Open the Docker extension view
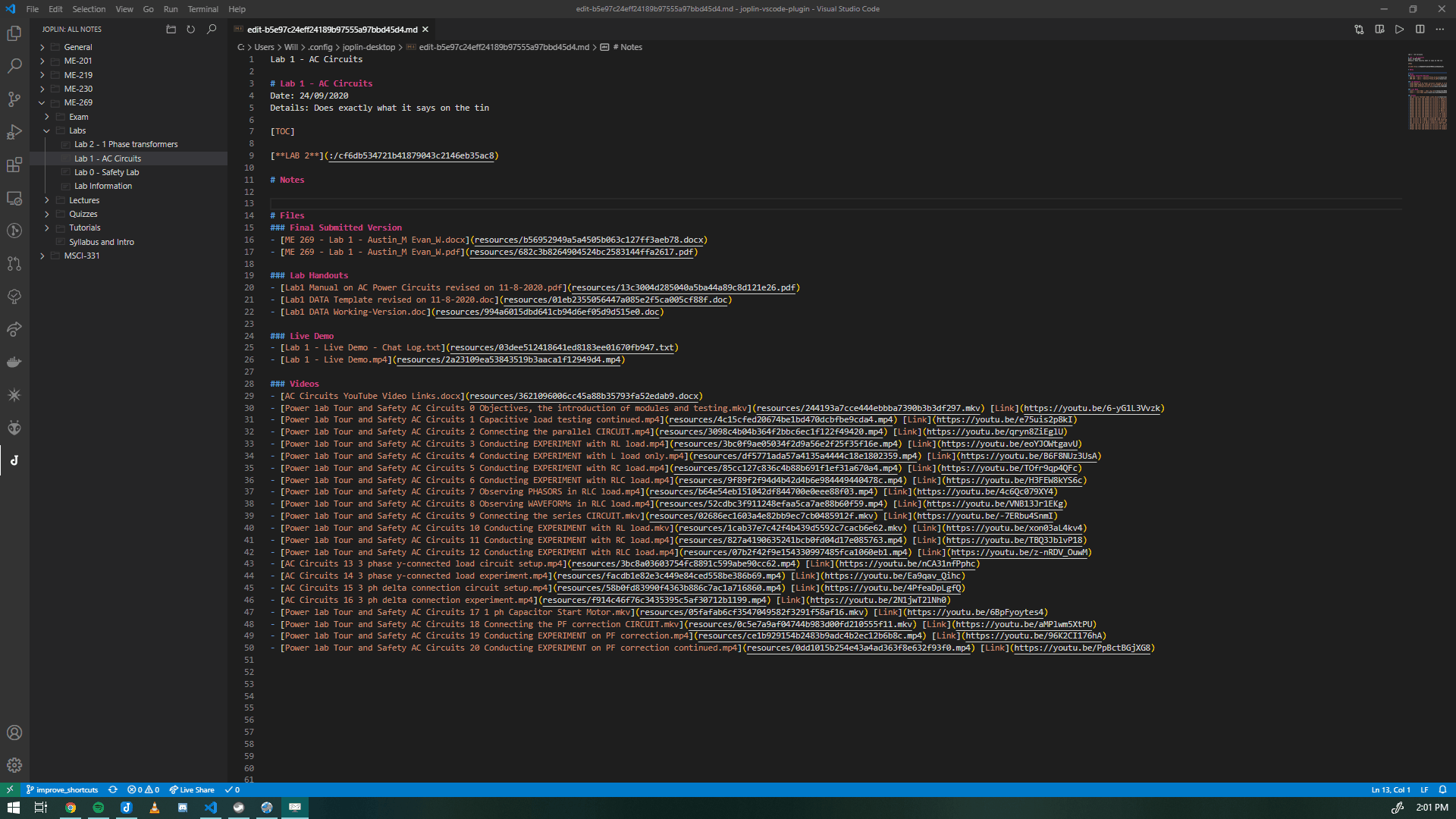 tap(15, 362)
